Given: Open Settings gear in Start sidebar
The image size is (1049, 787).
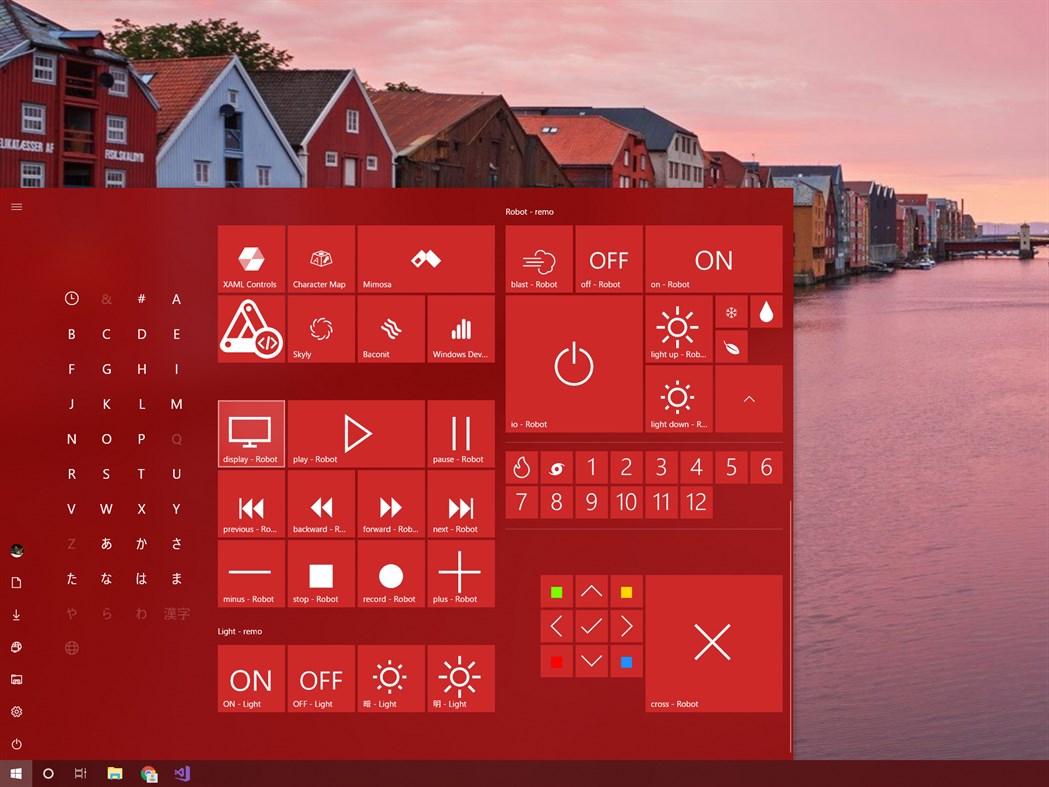Looking at the screenshot, I should click(17, 711).
